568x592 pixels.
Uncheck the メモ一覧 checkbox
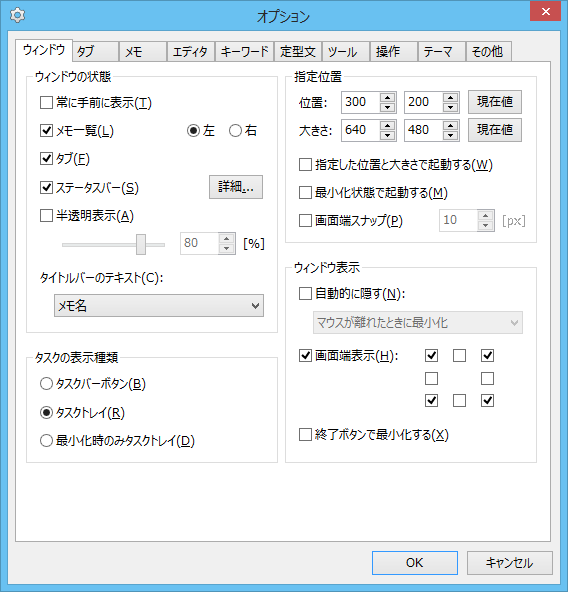[46, 131]
